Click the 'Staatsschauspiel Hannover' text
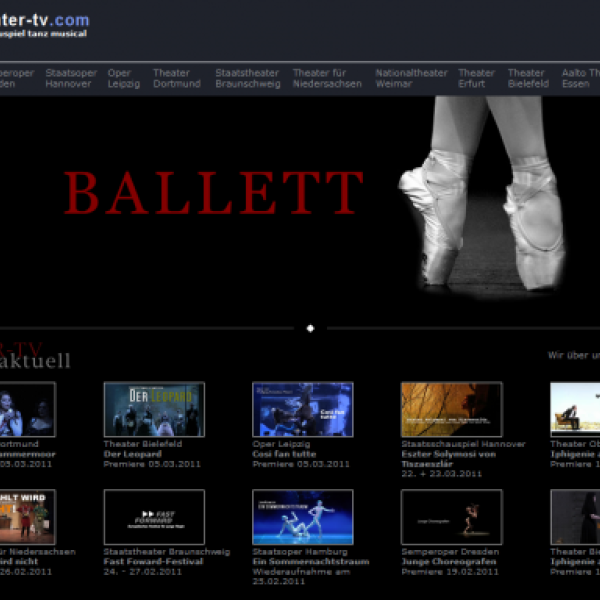 (x=463, y=444)
